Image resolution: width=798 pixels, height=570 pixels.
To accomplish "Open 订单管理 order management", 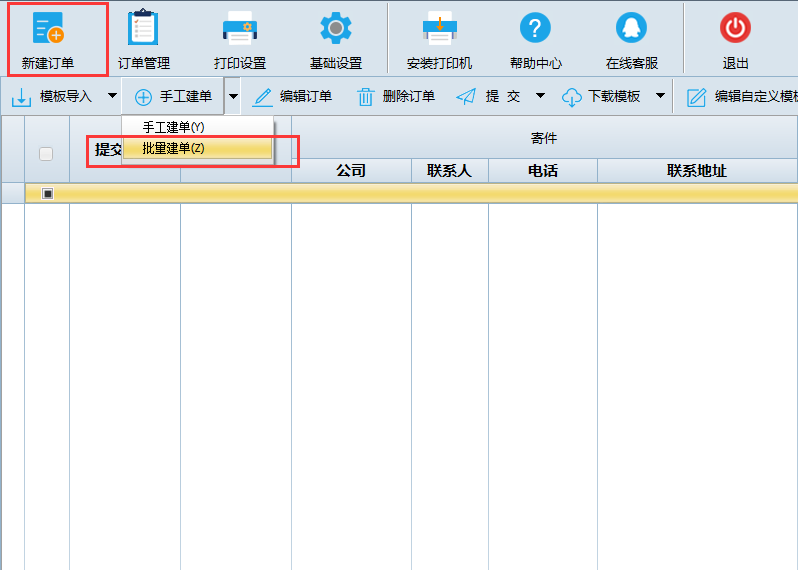I will (x=144, y=40).
